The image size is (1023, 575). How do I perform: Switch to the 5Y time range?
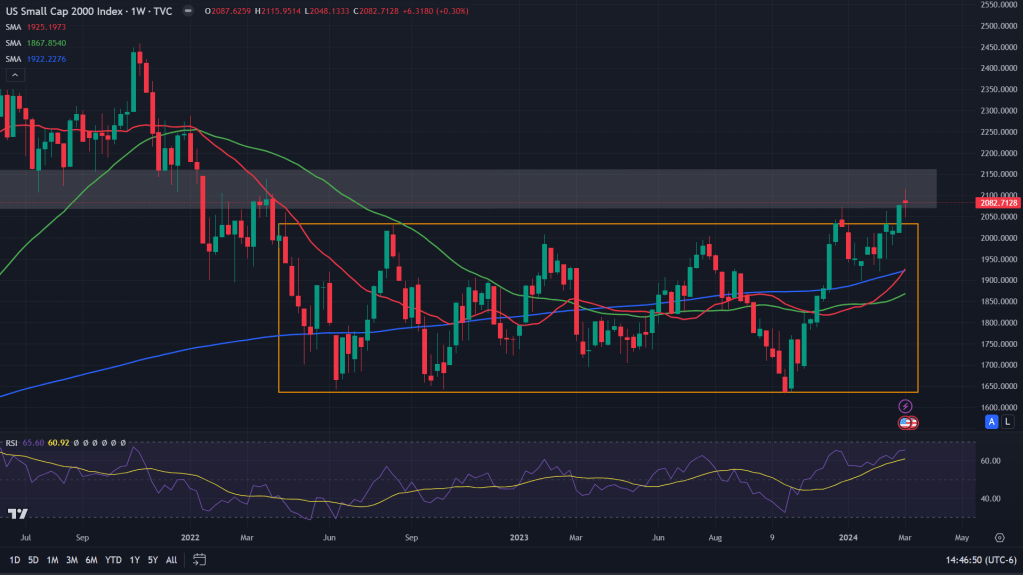[x=152, y=560]
